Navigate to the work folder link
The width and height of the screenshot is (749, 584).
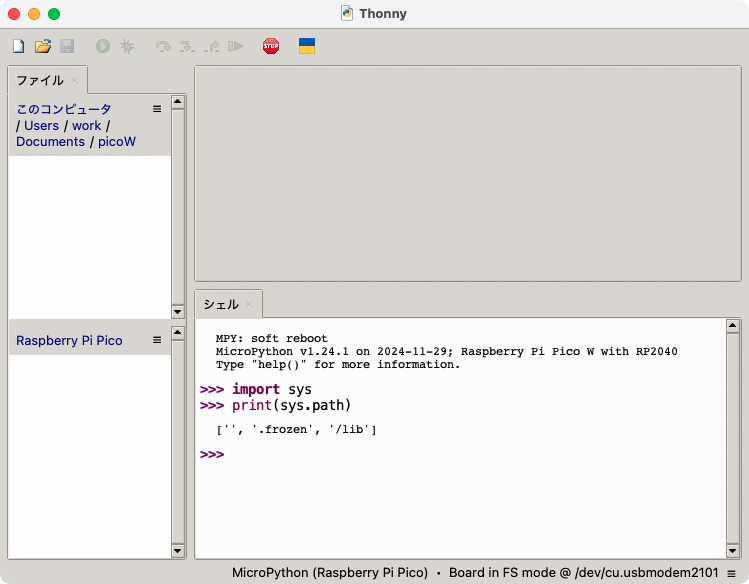click(x=86, y=126)
